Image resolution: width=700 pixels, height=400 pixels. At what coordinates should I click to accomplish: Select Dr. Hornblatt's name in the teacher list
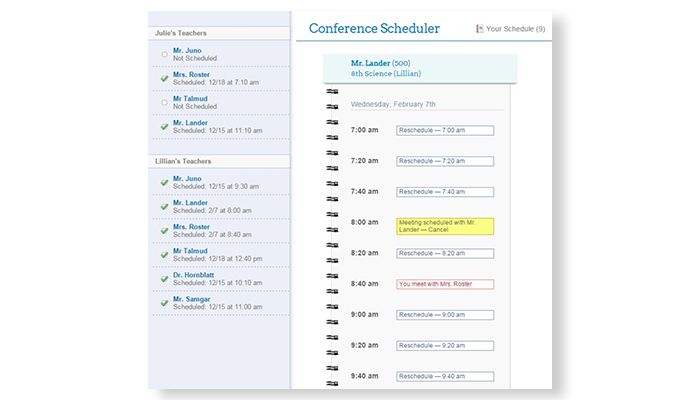(x=193, y=275)
